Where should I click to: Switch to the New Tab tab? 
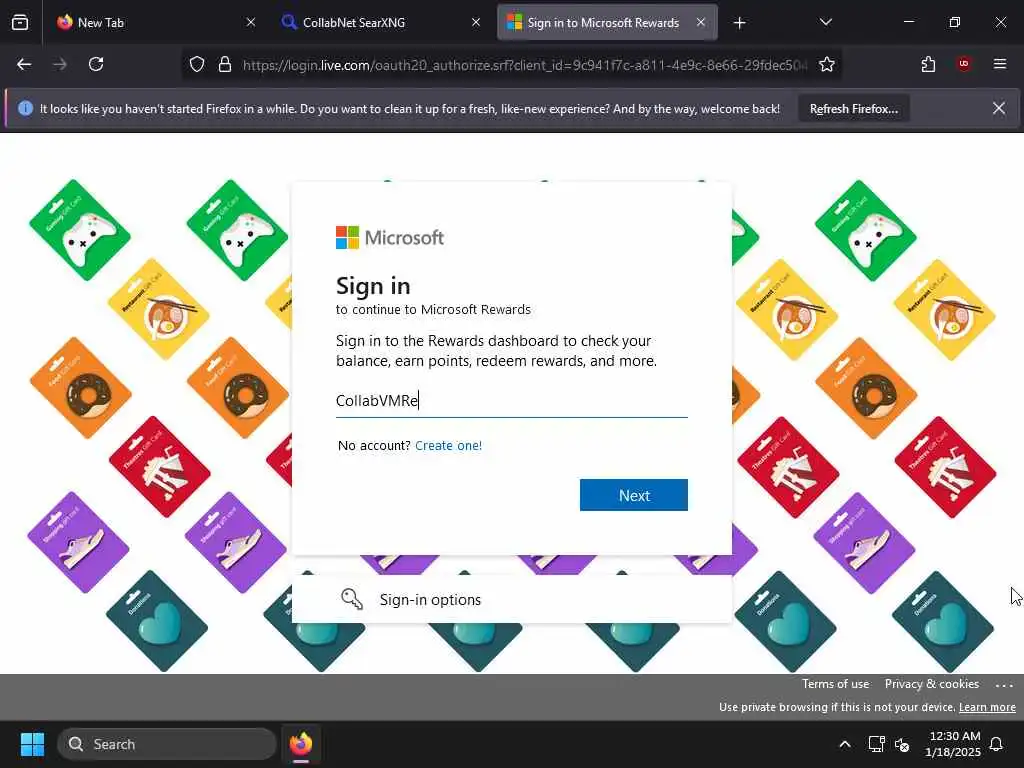157,23
